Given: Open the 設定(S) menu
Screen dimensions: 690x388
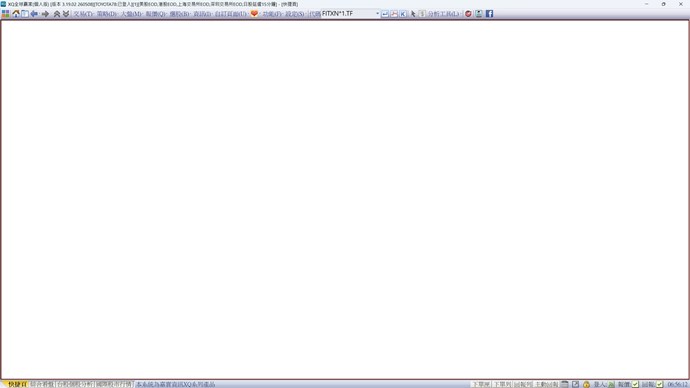Looking at the screenshot, I should tap(294, 14).
